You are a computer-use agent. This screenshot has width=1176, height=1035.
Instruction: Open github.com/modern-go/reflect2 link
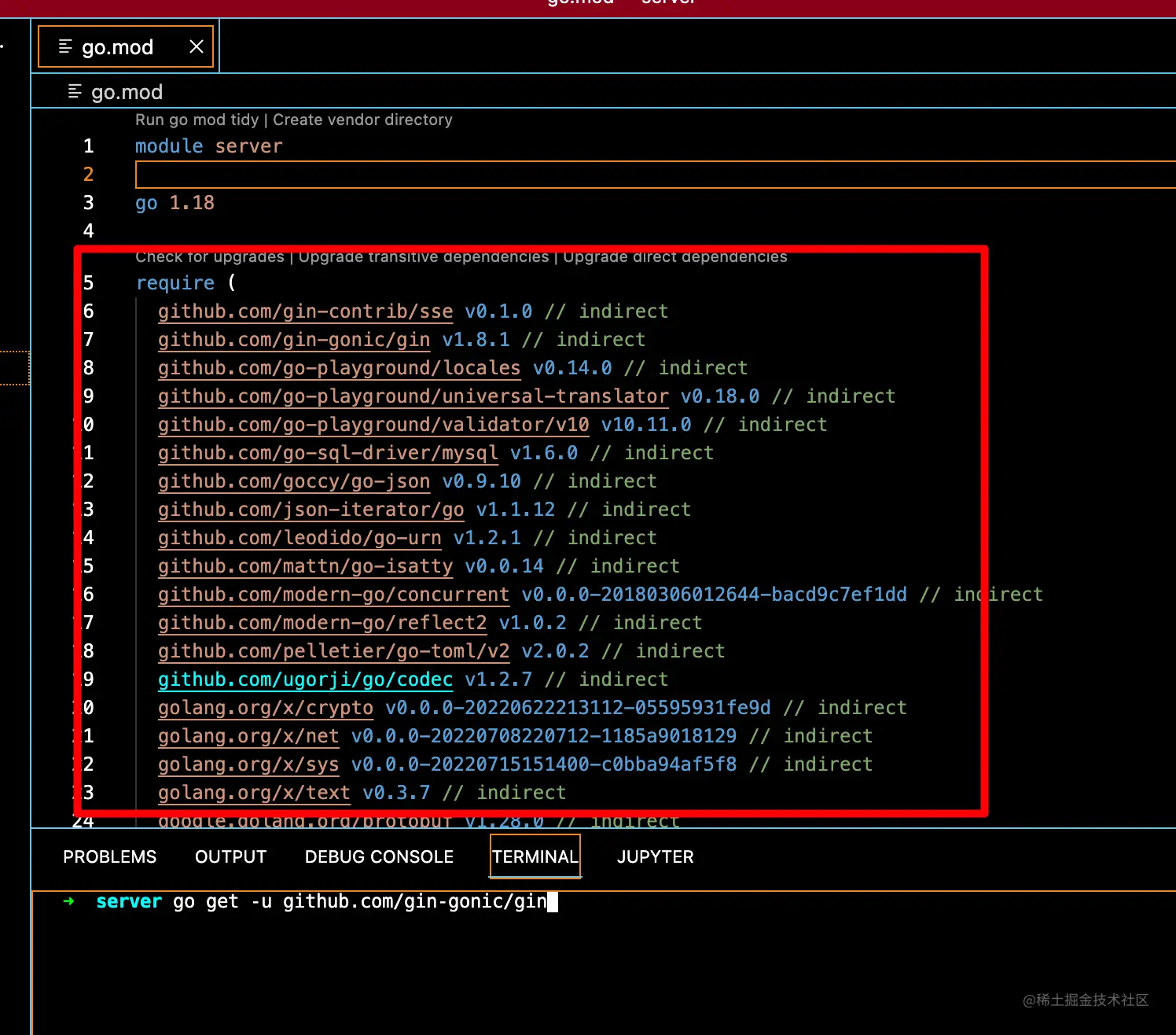(322, 623)
